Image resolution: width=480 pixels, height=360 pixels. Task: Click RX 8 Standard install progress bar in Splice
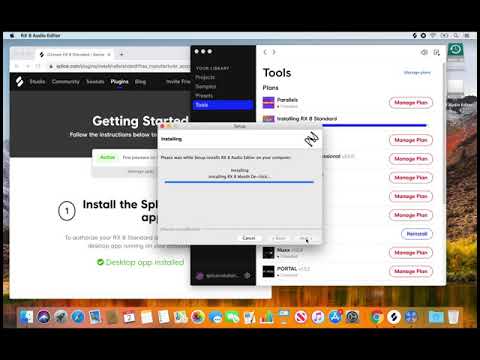374,125
